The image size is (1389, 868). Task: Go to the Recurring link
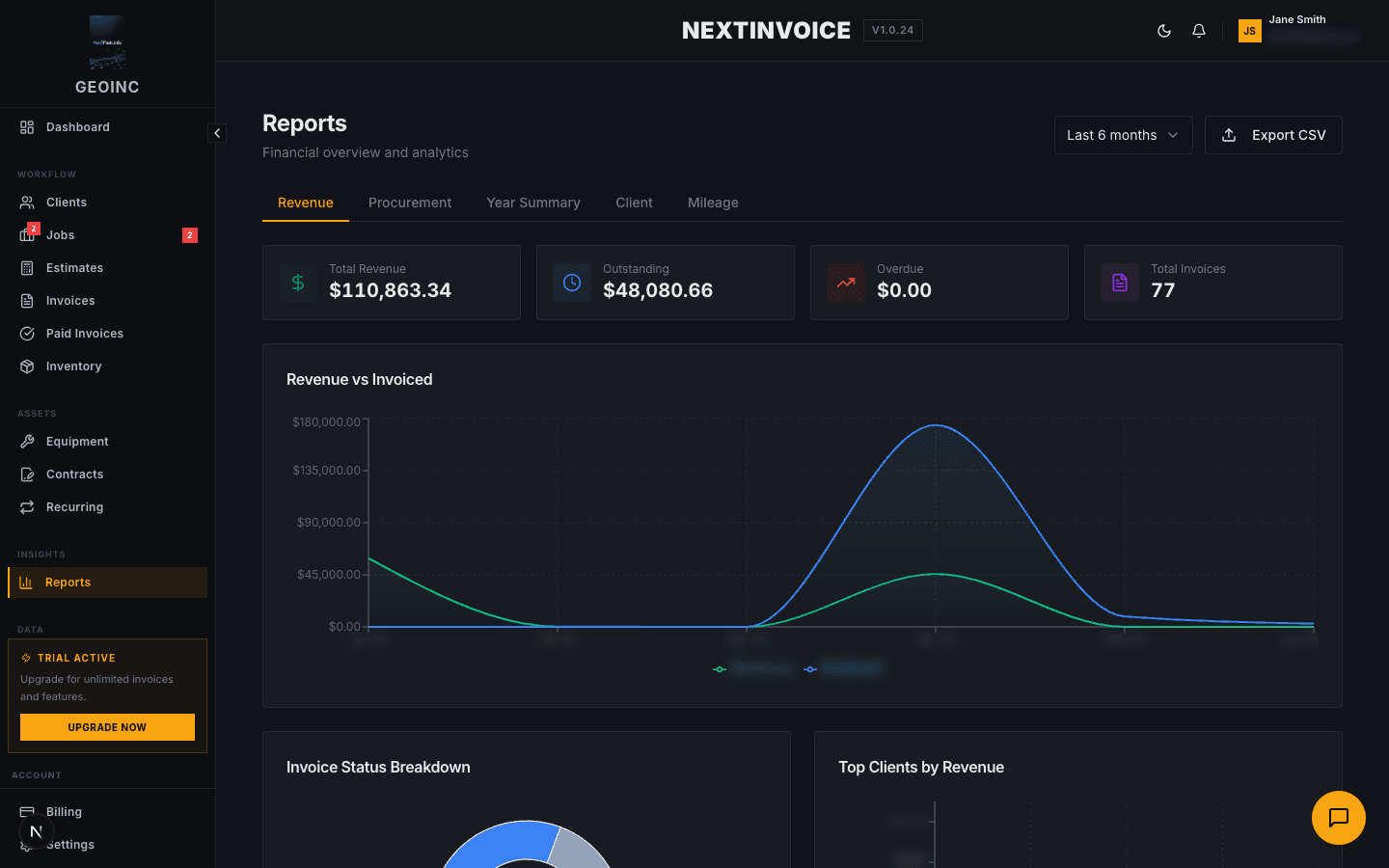click(x=107, y=507)
